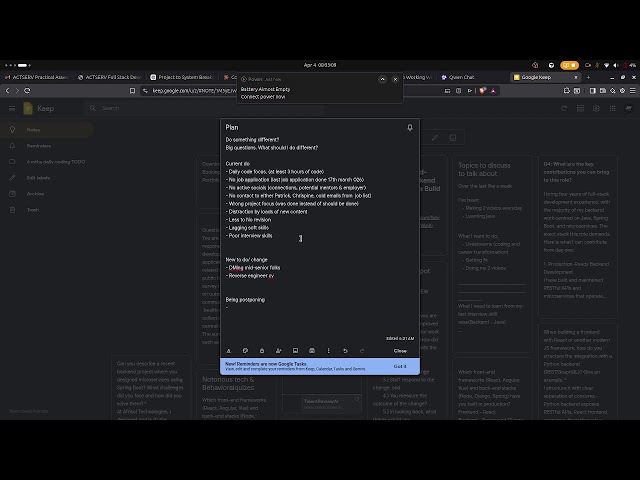Screen dimensions: 640x480
Task: Reload the Keep page
Action: click(27, 91)
